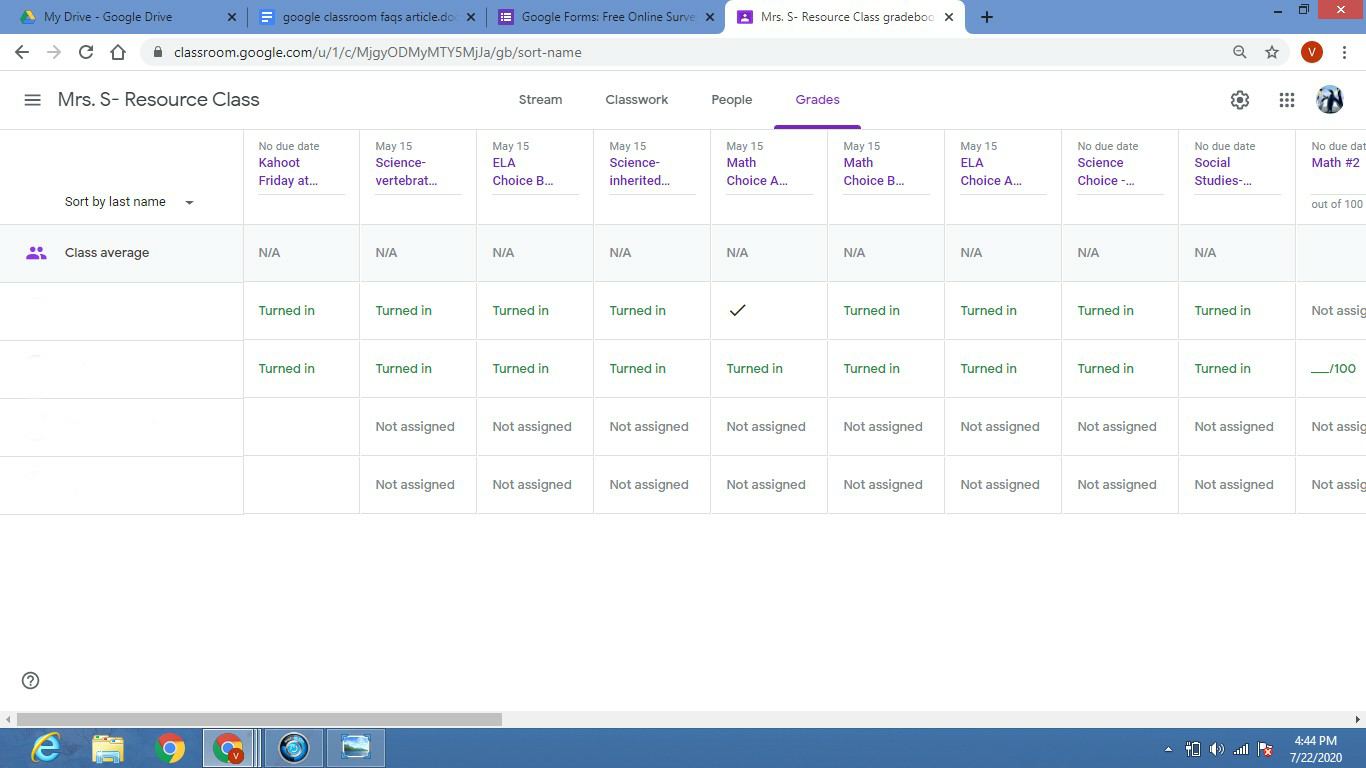Open the Google apps grid
The image size is (1366, 768).
(x=1287, y=100)
